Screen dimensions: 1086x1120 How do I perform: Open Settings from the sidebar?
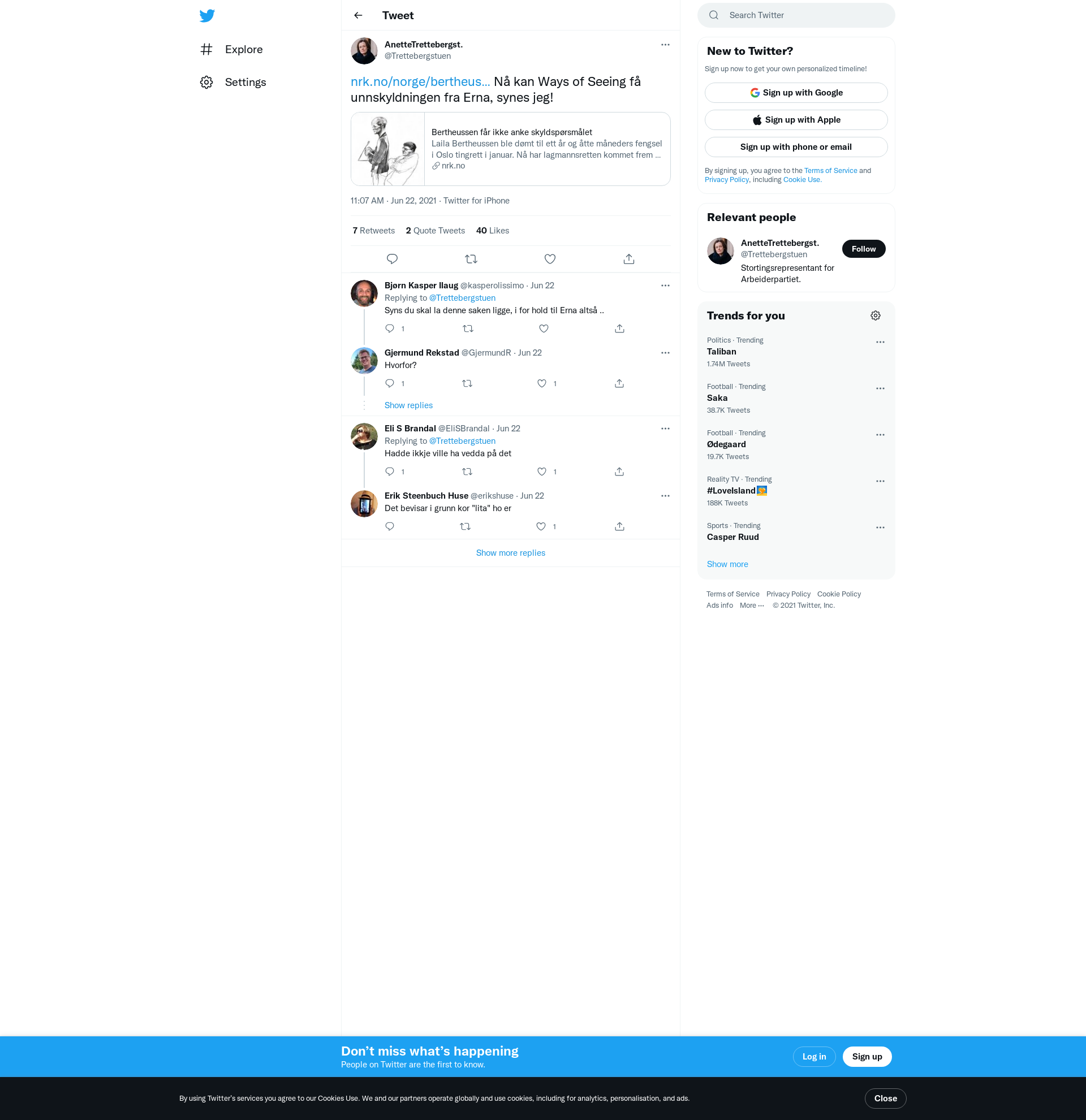pyautogui.click(x=232, y=83)
